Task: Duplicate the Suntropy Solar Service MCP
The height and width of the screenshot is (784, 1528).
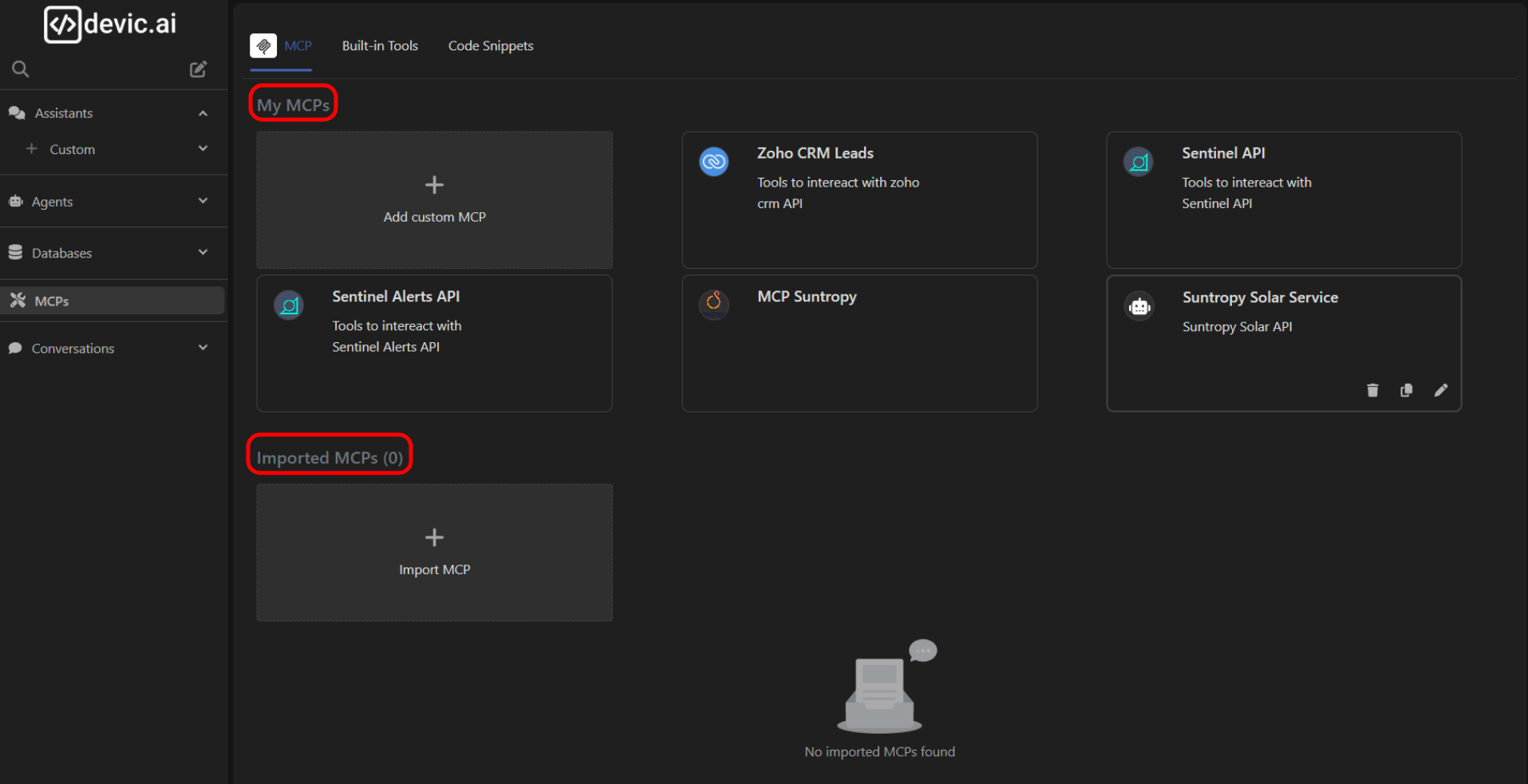Action: point(1407,390)
